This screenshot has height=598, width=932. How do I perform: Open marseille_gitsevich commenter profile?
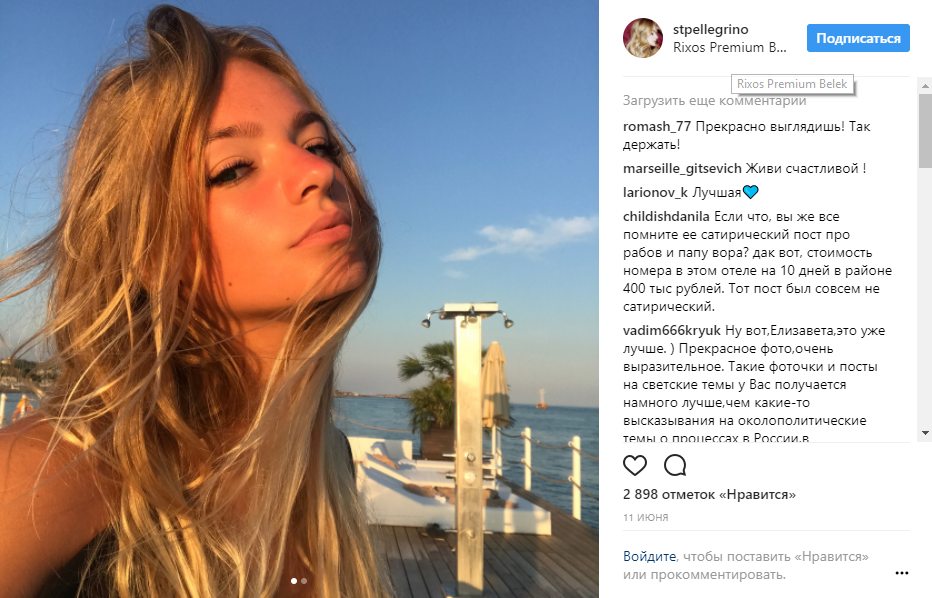[x=682, y=169]
